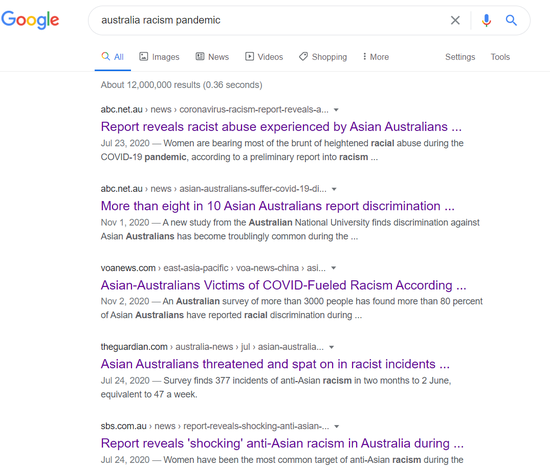Expand arrow beside voanews.com result URL
Viewport: 550px width, 467px height.
tap(334, 268)
